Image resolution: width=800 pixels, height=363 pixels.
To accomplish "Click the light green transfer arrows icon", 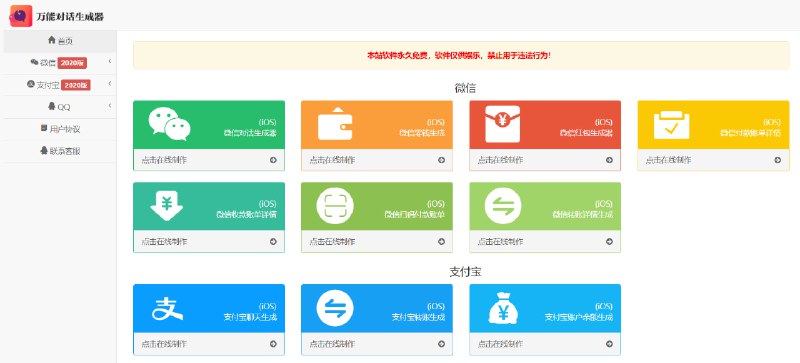I will 503,206.
